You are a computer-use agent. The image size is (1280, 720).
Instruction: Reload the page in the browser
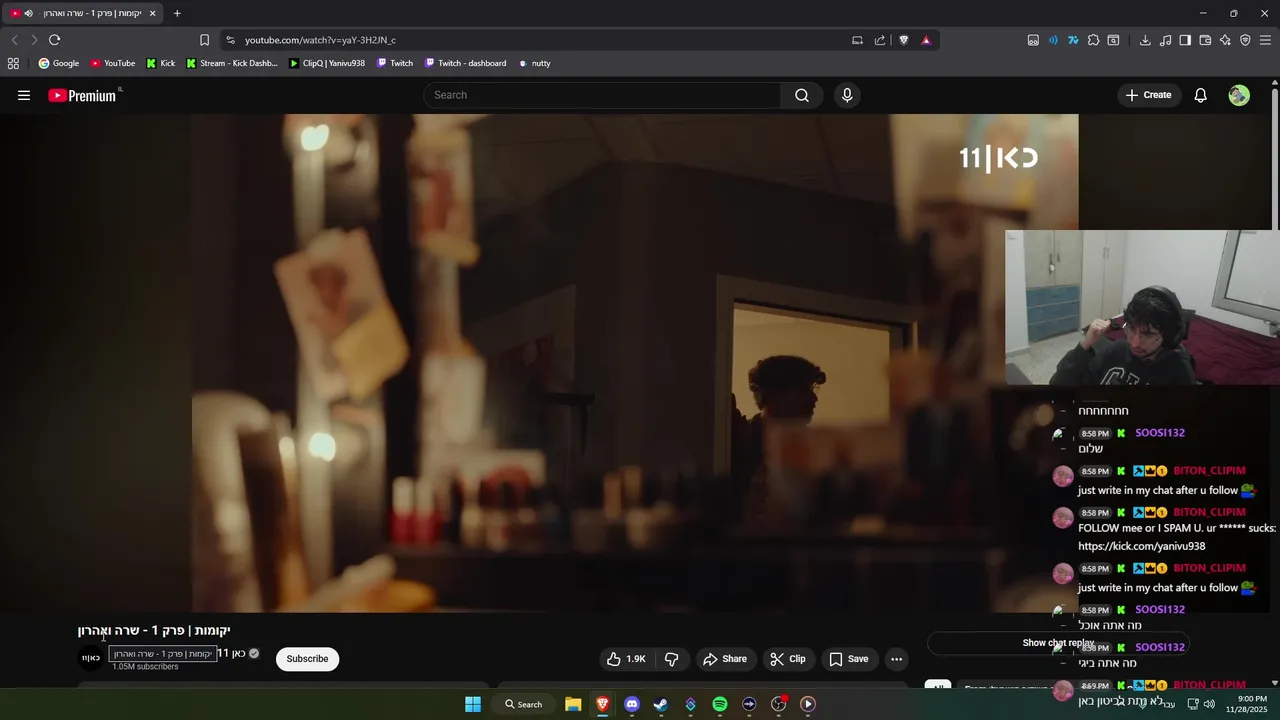click(x=54, y=40)
